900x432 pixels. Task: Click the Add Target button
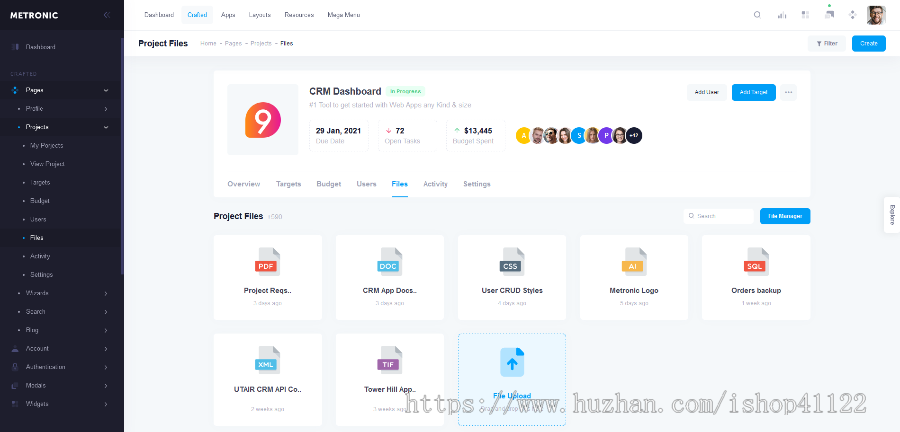(x=754, y=92)
